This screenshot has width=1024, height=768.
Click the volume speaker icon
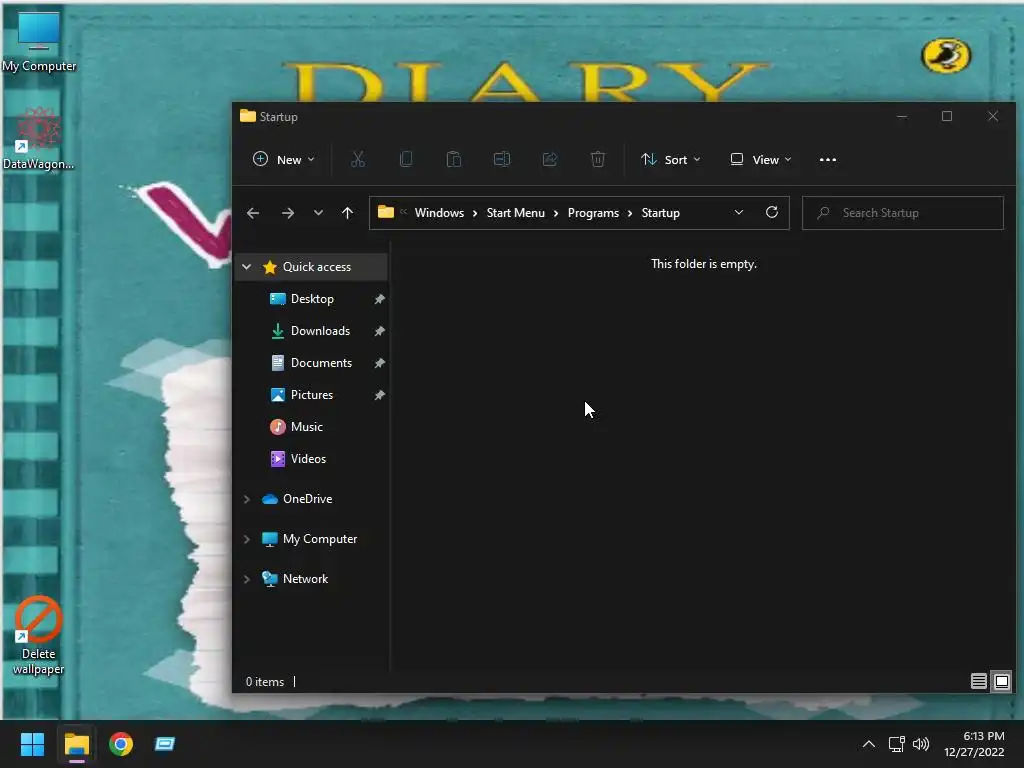coord(921,744)
